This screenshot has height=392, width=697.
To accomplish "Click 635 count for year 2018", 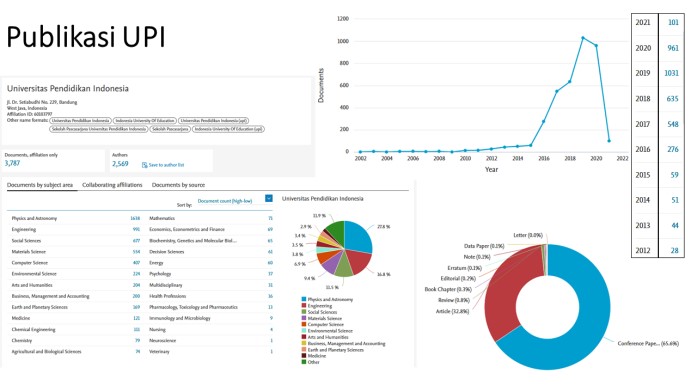I will click(673, 99).
